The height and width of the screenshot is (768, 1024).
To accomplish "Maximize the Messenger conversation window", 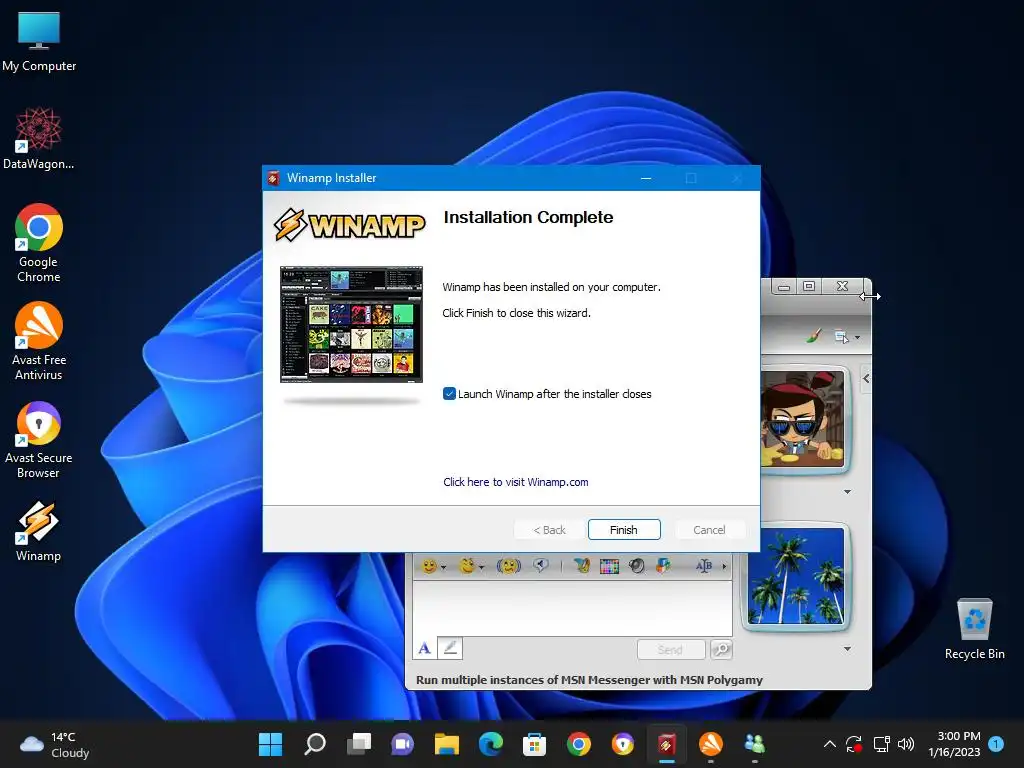I will coord(809,286).
